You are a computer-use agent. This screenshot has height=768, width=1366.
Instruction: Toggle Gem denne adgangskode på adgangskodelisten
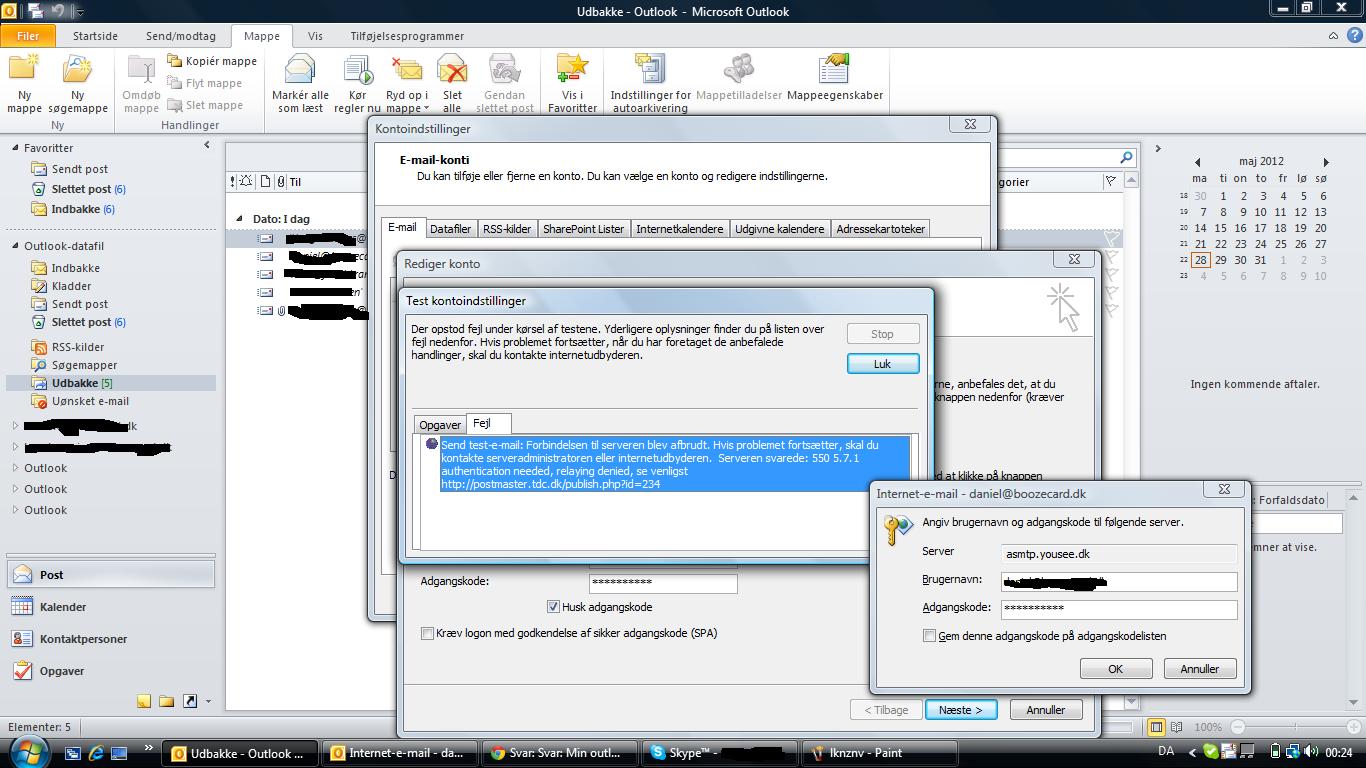click(x=929, y=636)
